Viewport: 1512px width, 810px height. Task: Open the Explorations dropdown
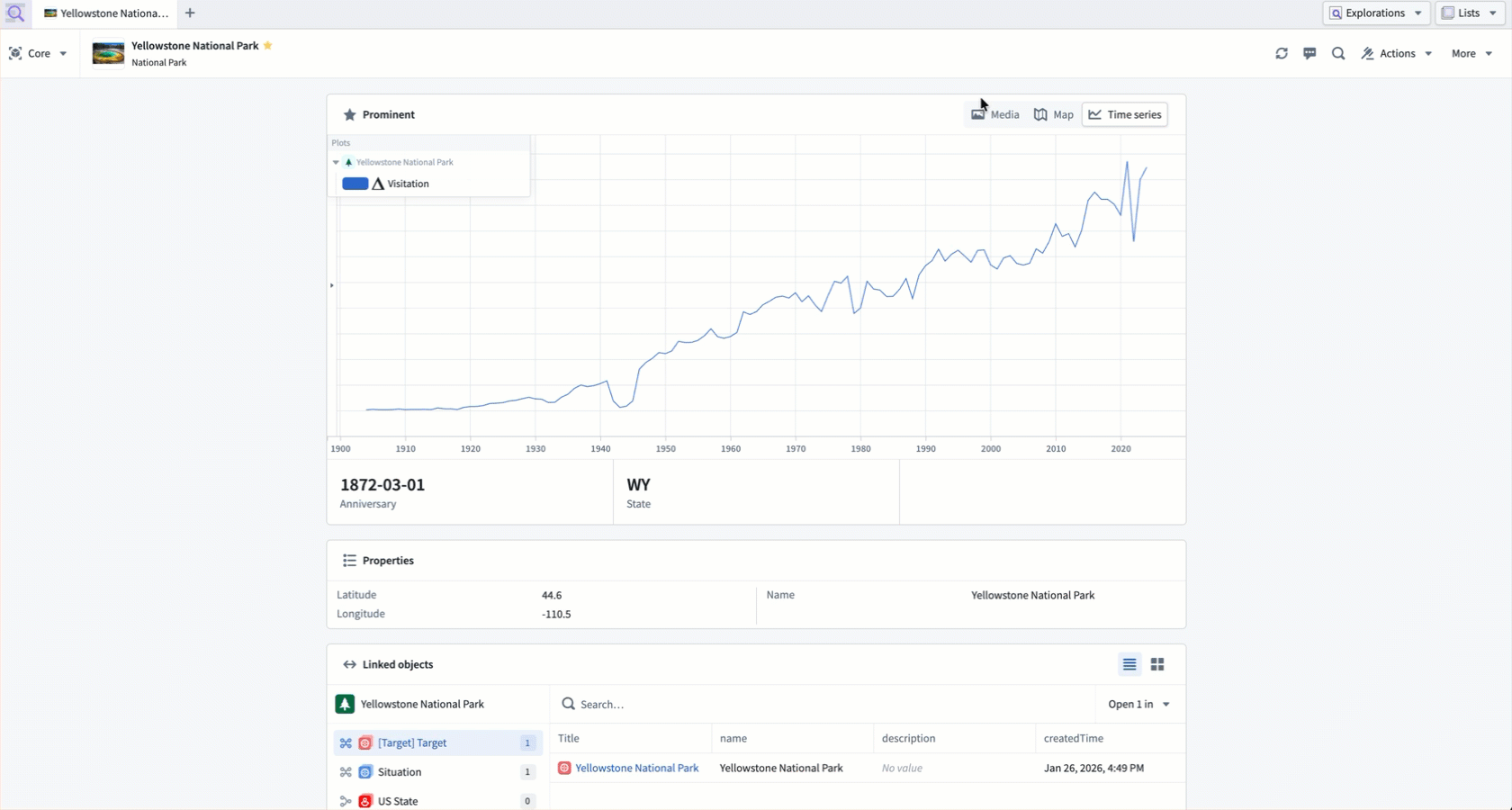pos(1376,13)
